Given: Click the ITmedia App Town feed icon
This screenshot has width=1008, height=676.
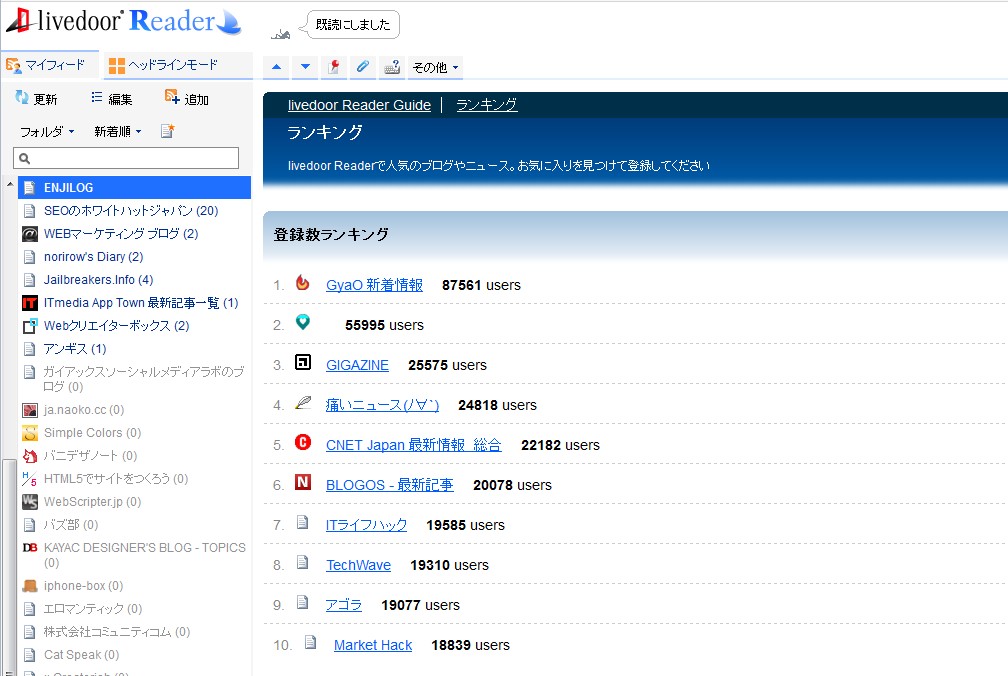Looking at the screenshot, I should coord(30,303).
